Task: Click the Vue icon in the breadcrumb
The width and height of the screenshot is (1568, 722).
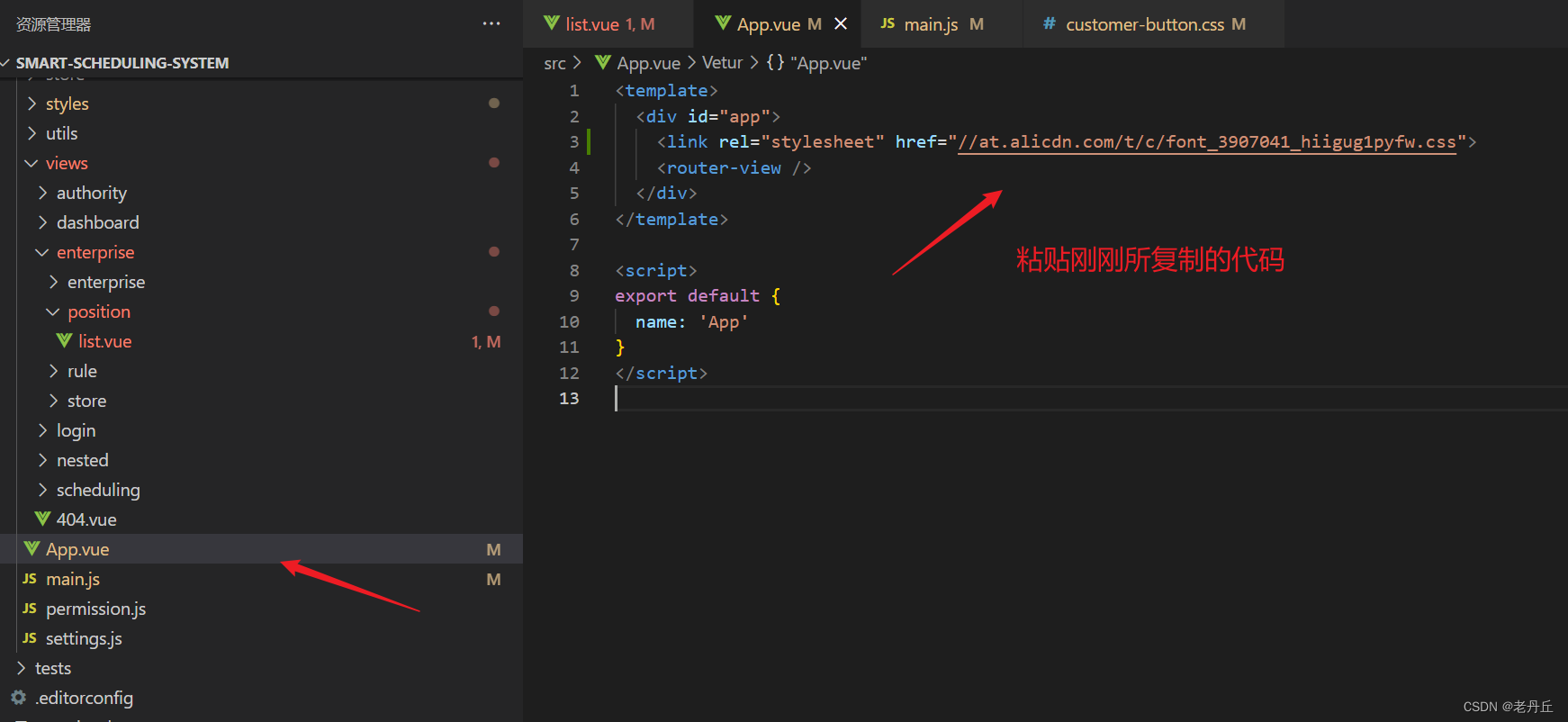Action: pyautogui.click(x=603, y=62)
